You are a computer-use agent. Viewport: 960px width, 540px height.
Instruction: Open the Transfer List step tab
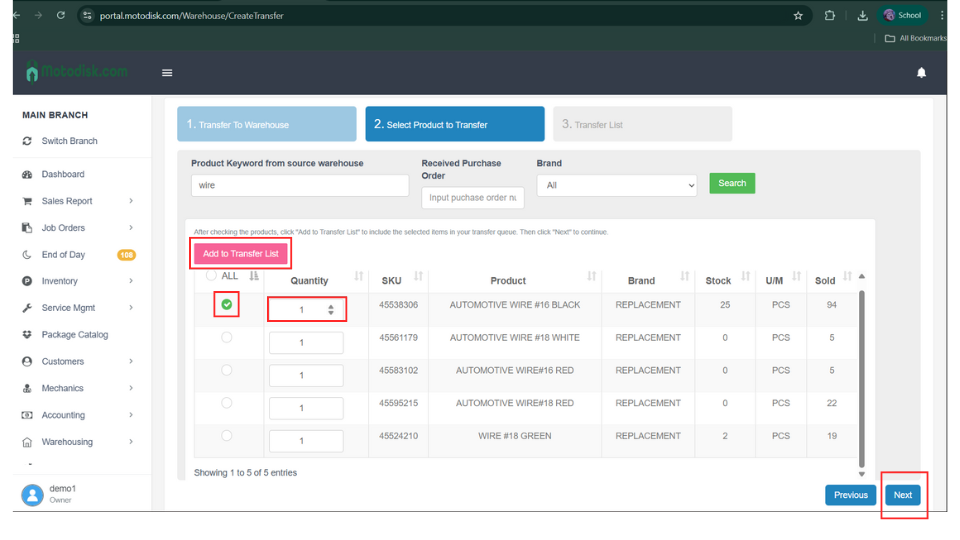pos(642,124)
